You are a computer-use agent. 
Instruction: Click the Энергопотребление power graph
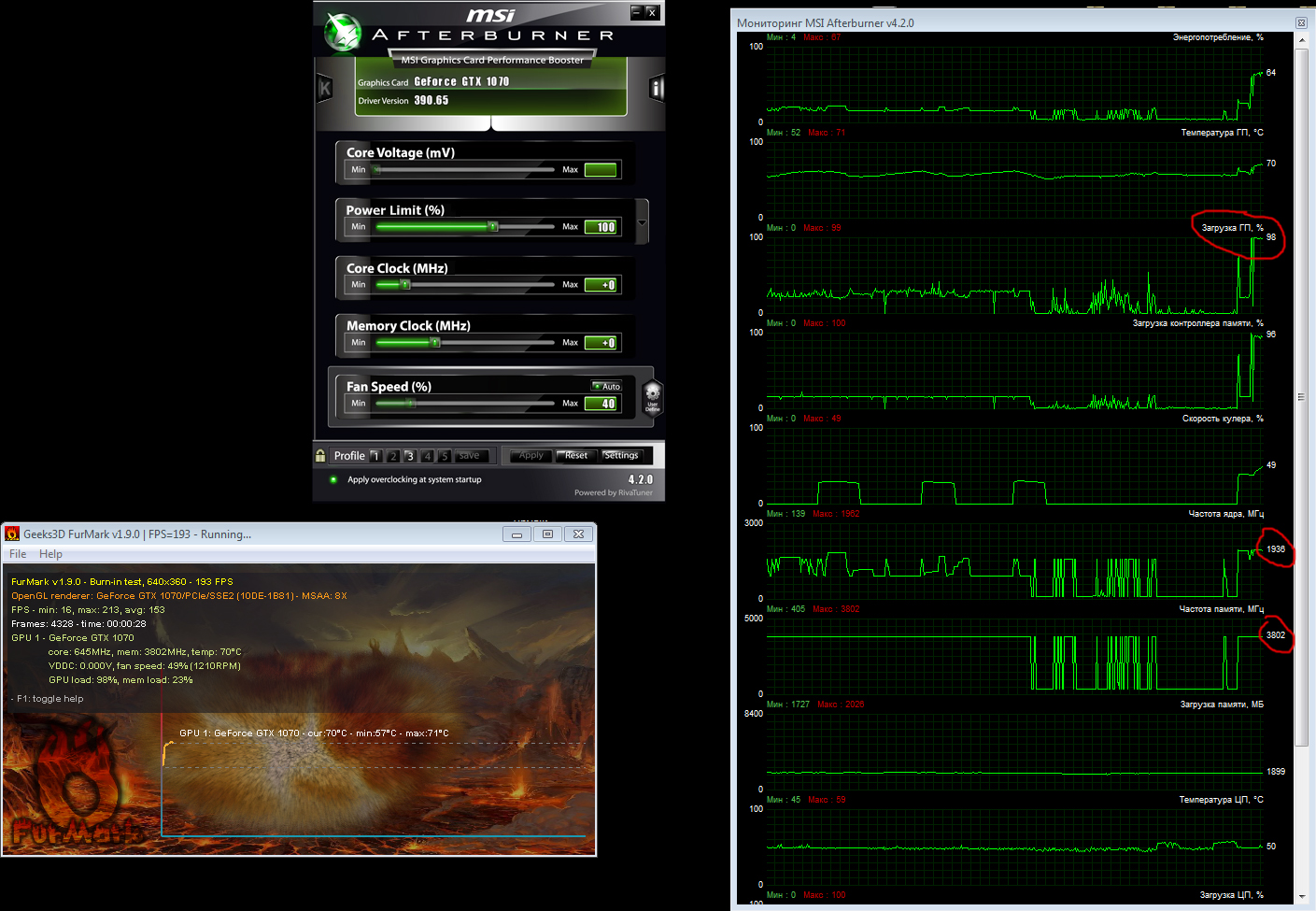1015,84
